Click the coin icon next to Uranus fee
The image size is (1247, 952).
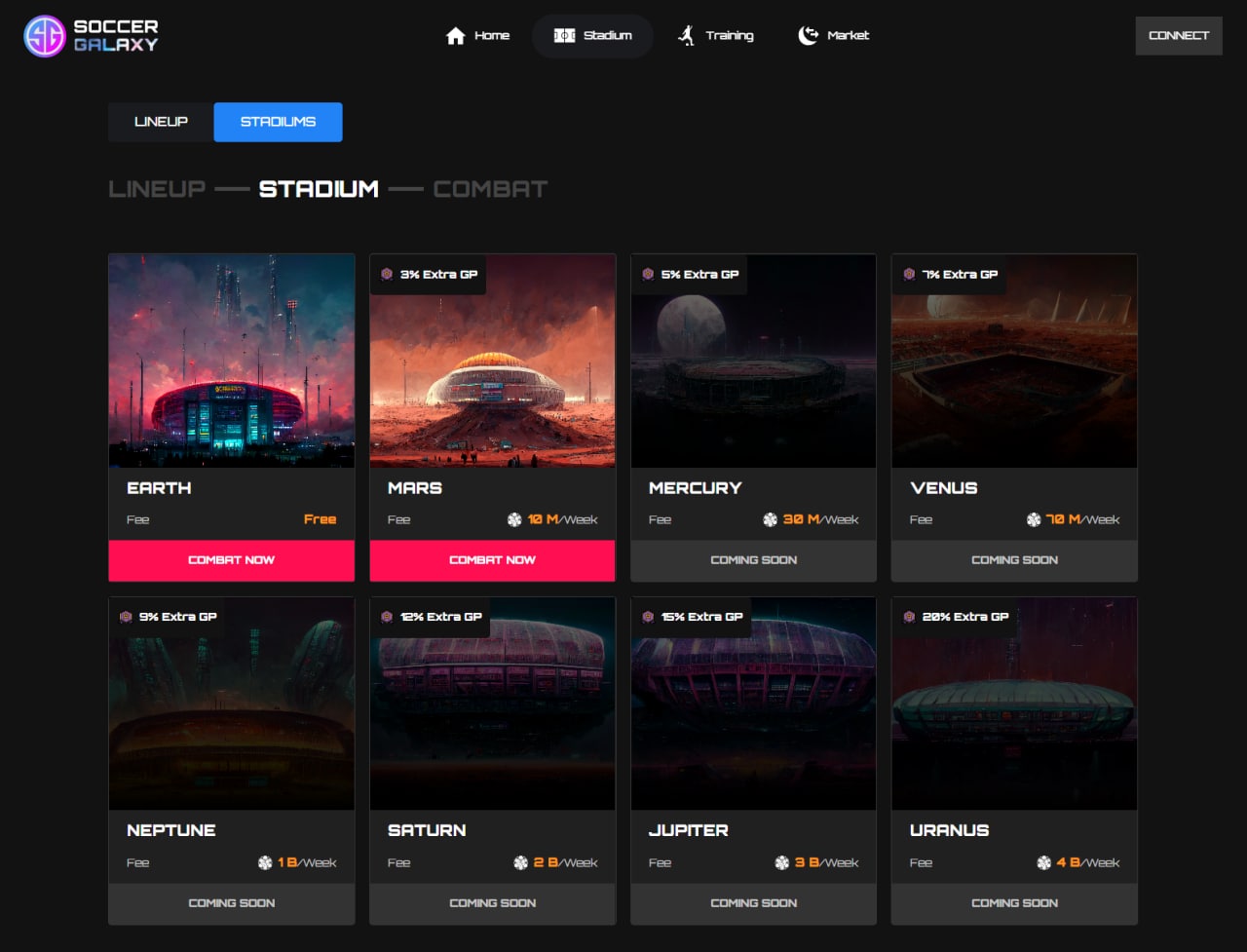pos(1043,862)
